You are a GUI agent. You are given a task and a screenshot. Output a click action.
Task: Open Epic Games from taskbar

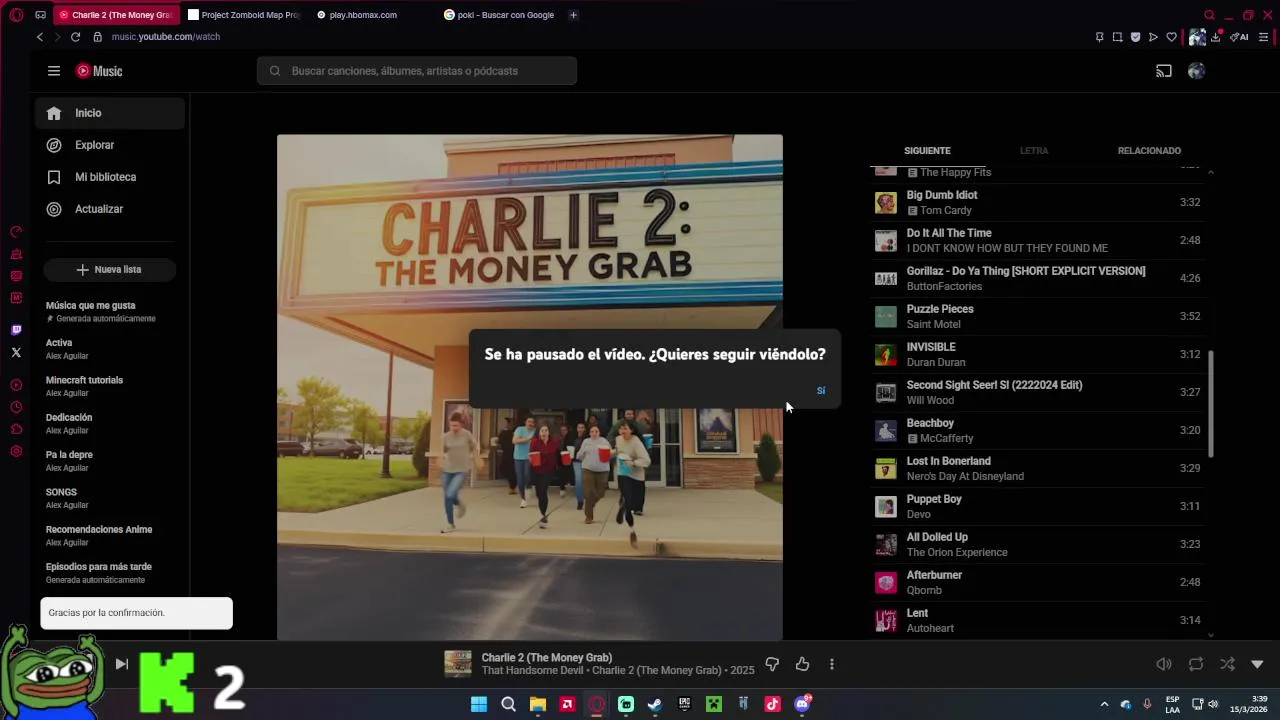pos(684,704)
